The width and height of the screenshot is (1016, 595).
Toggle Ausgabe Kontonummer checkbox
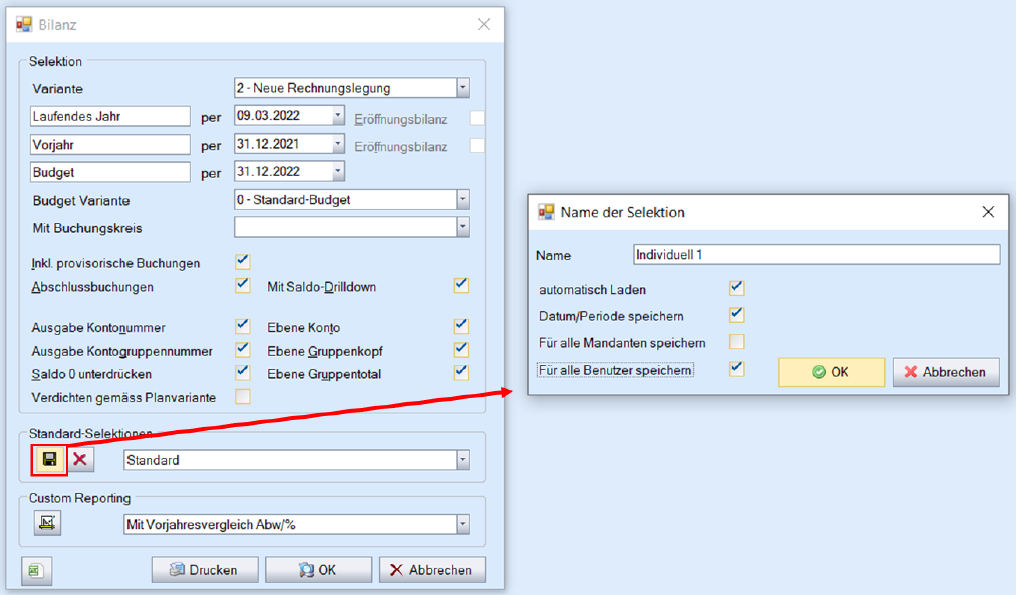[242, 326]
